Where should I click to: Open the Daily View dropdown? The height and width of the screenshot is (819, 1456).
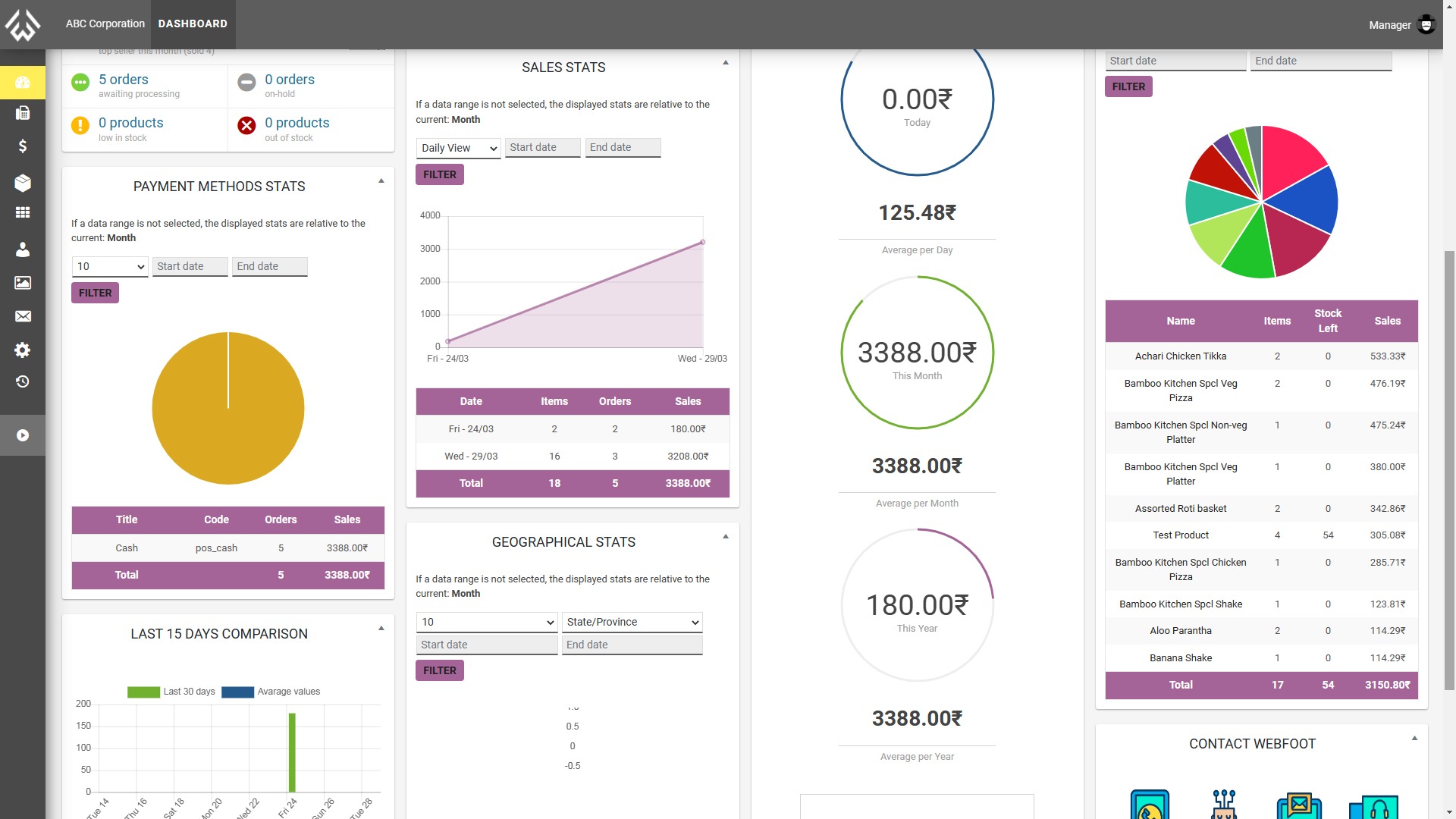click(458, 148)
